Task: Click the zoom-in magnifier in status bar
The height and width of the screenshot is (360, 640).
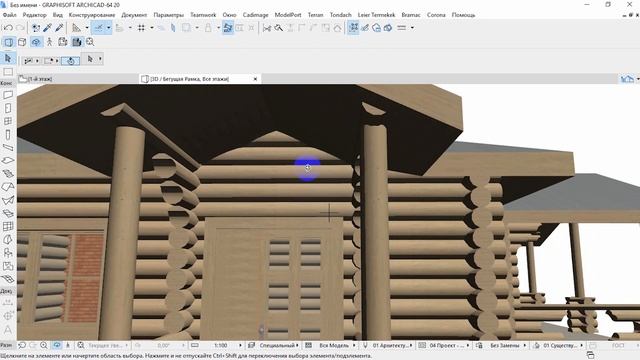Action: click(44, 345)
